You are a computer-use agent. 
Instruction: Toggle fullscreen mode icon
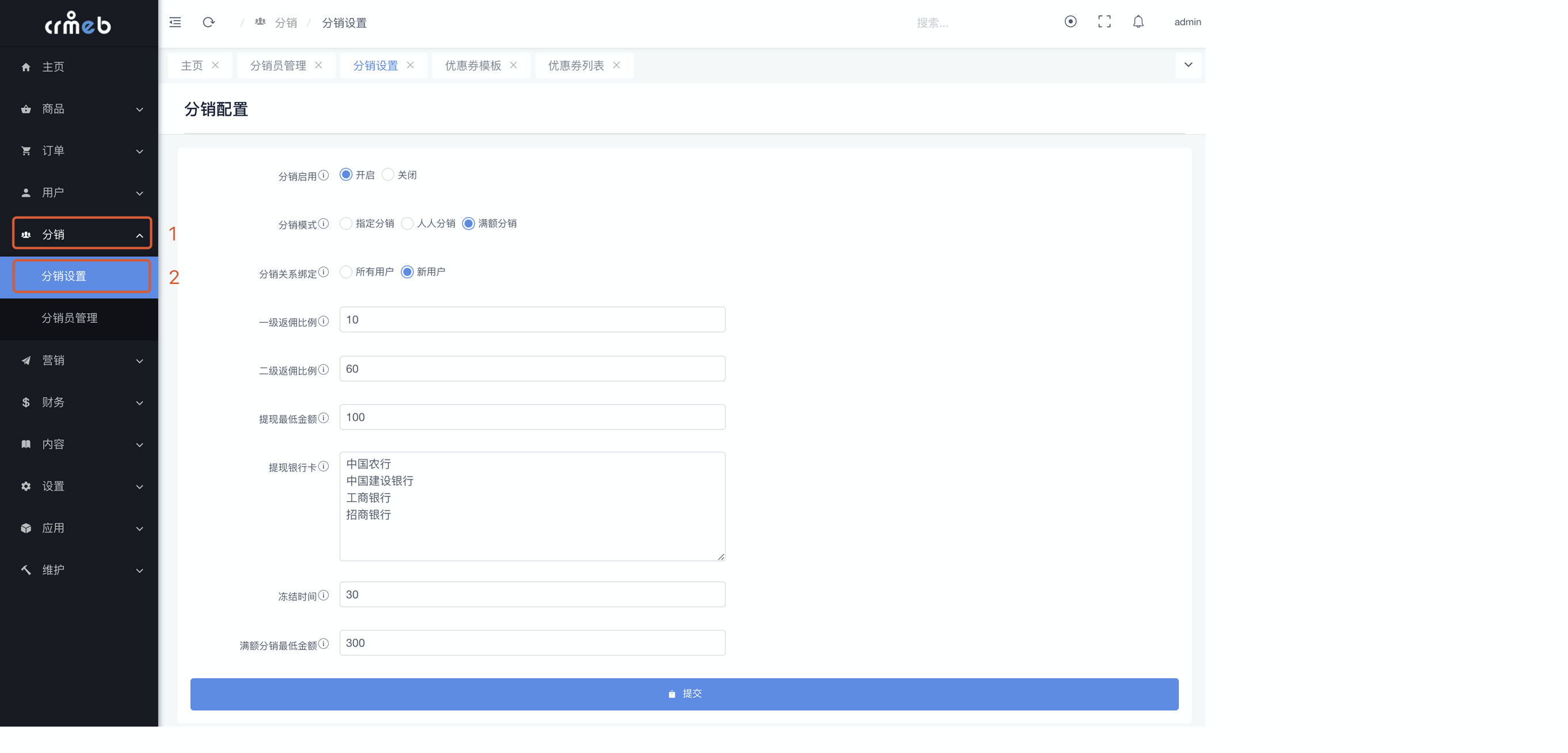click(1104, 22)
